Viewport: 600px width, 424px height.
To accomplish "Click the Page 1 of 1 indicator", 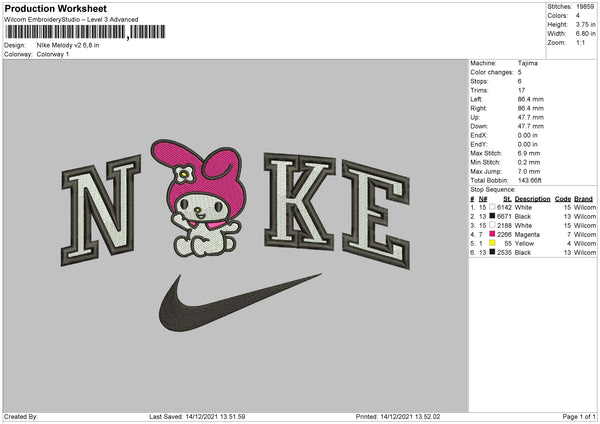I will [579, 416].
